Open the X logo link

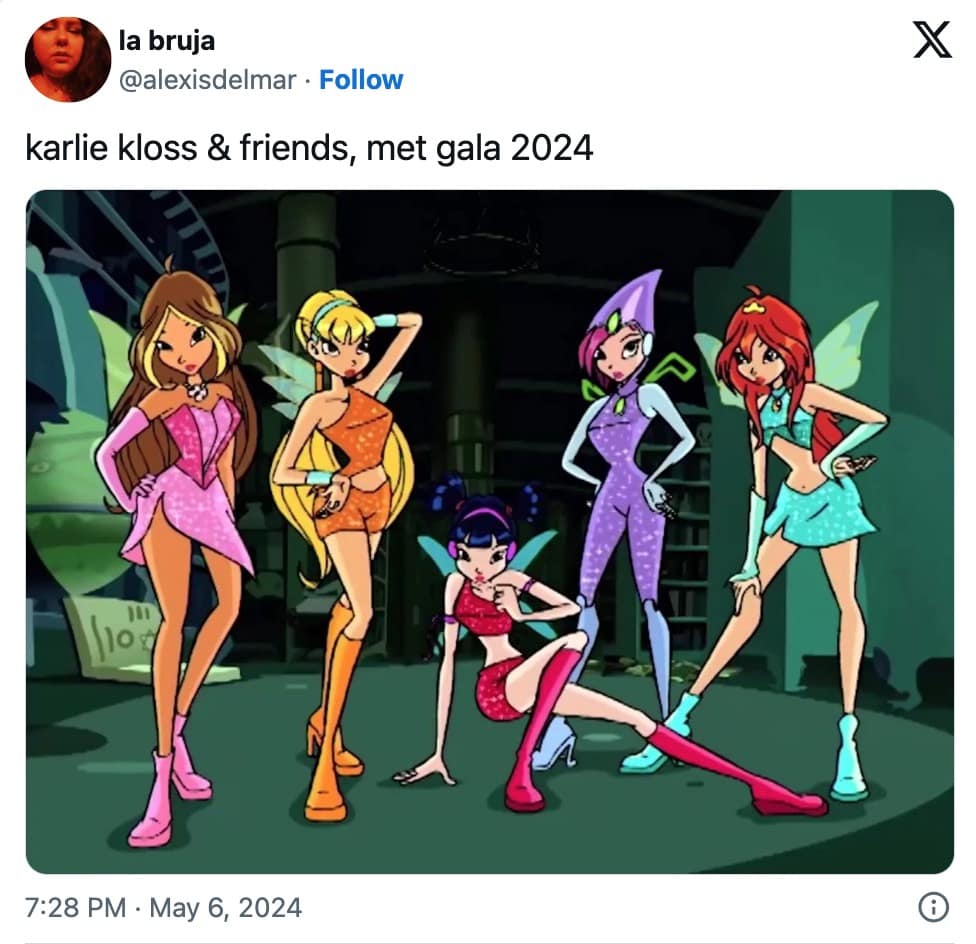click(x=932, y=40)
